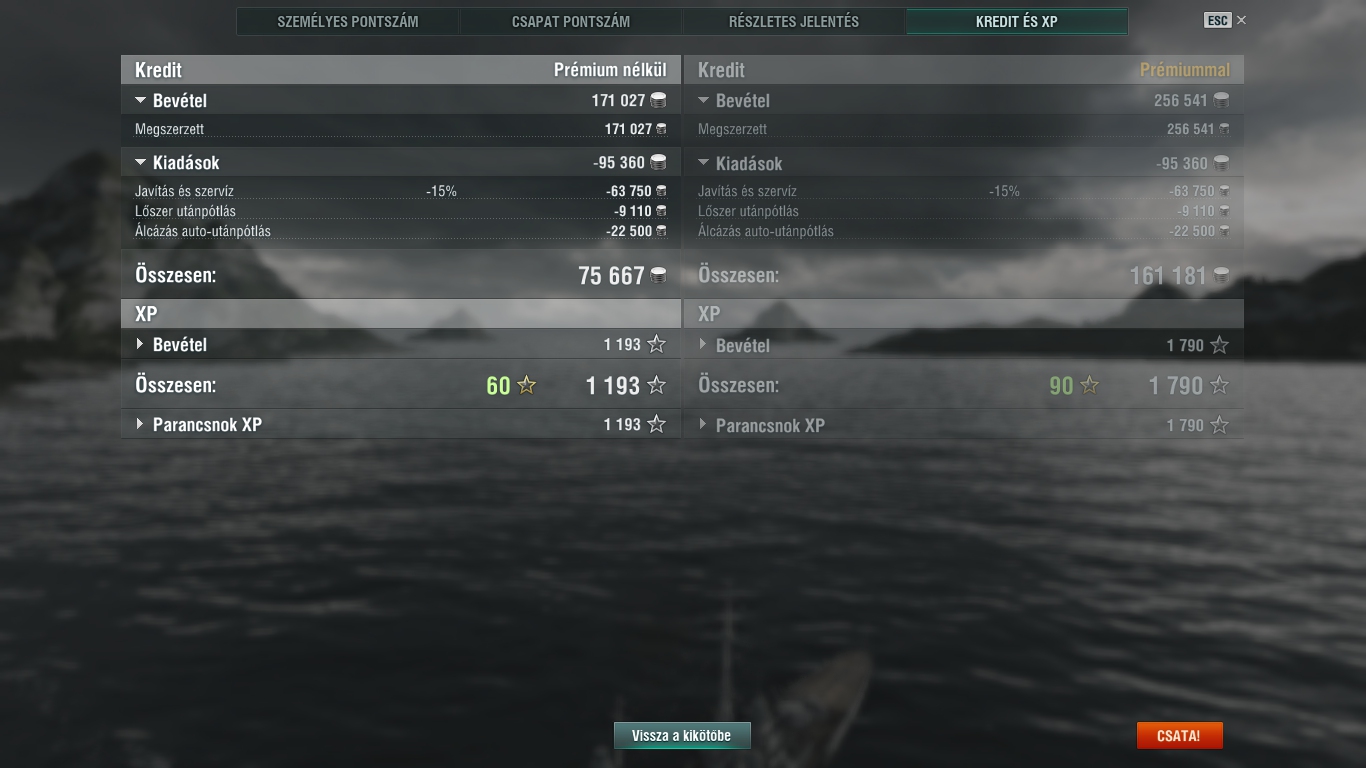Click the star icon next to Parancsnok XP 1 193

[656, 424]
